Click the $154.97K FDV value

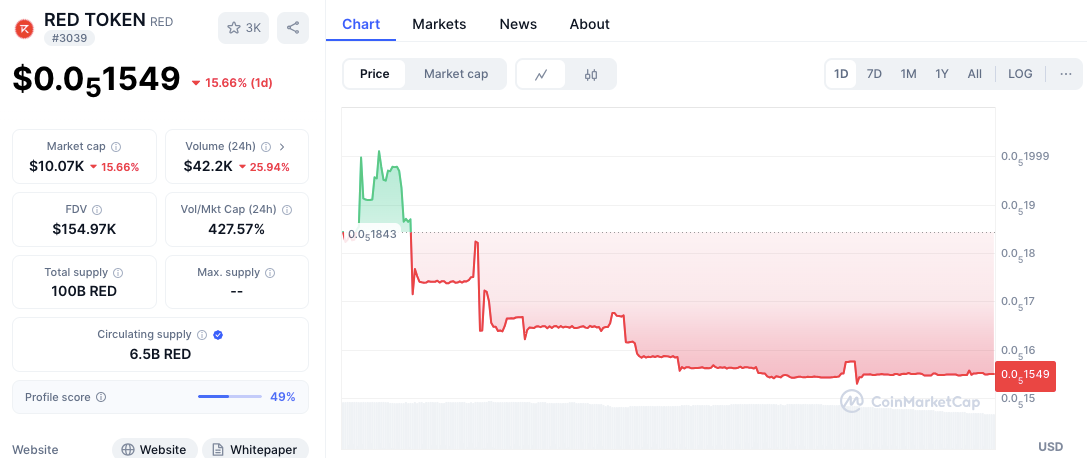tap(85, 229)
